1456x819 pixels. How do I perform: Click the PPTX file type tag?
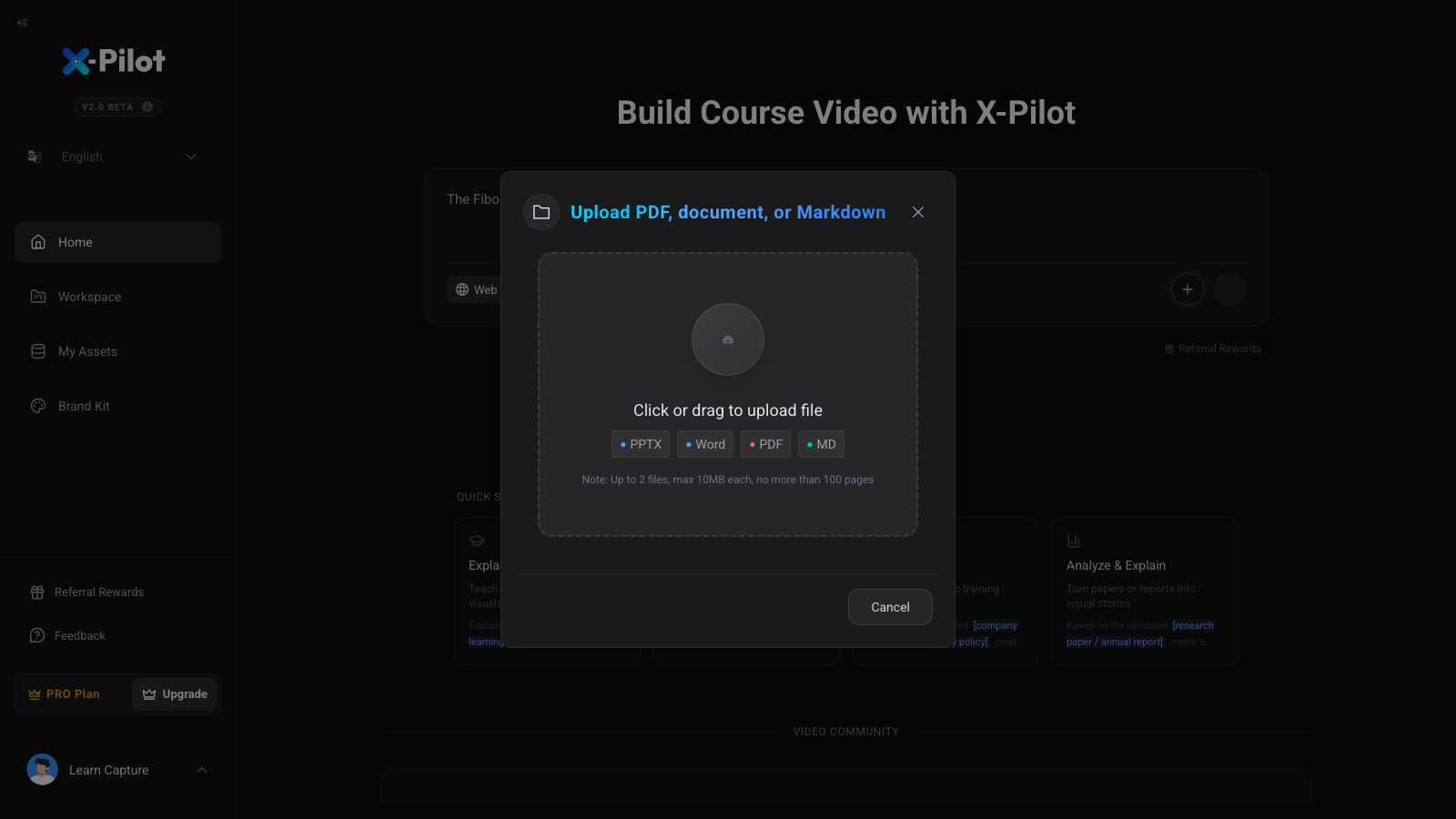641,444
